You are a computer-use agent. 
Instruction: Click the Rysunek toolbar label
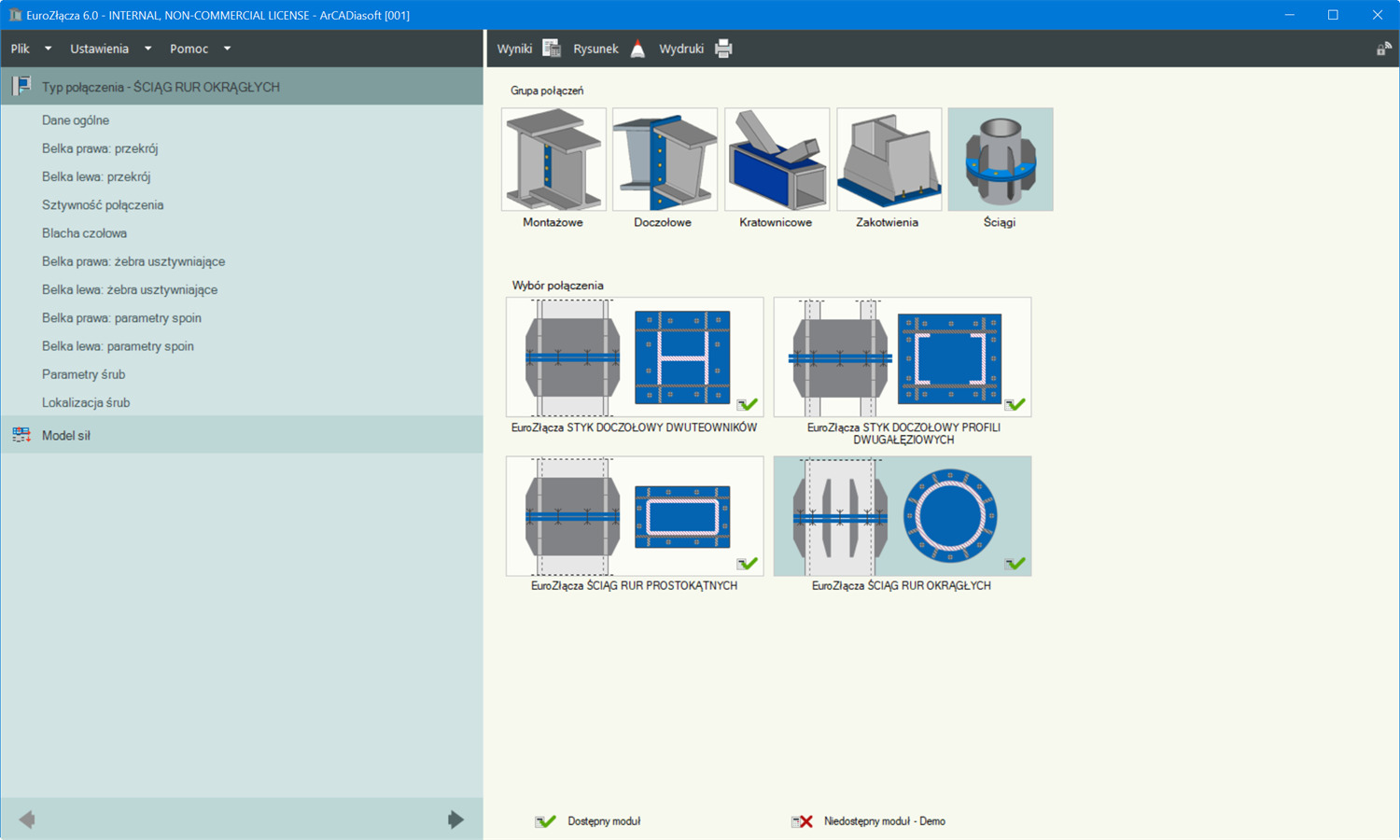pos(595,49)
